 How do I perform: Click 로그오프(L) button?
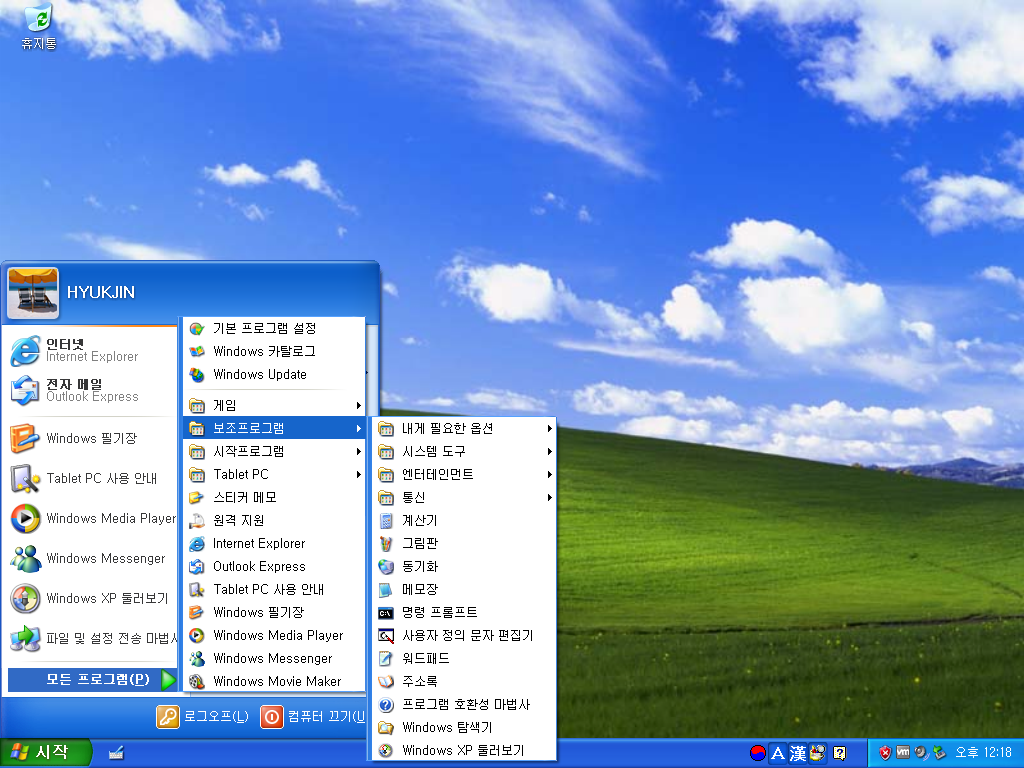tap(202, 716)
